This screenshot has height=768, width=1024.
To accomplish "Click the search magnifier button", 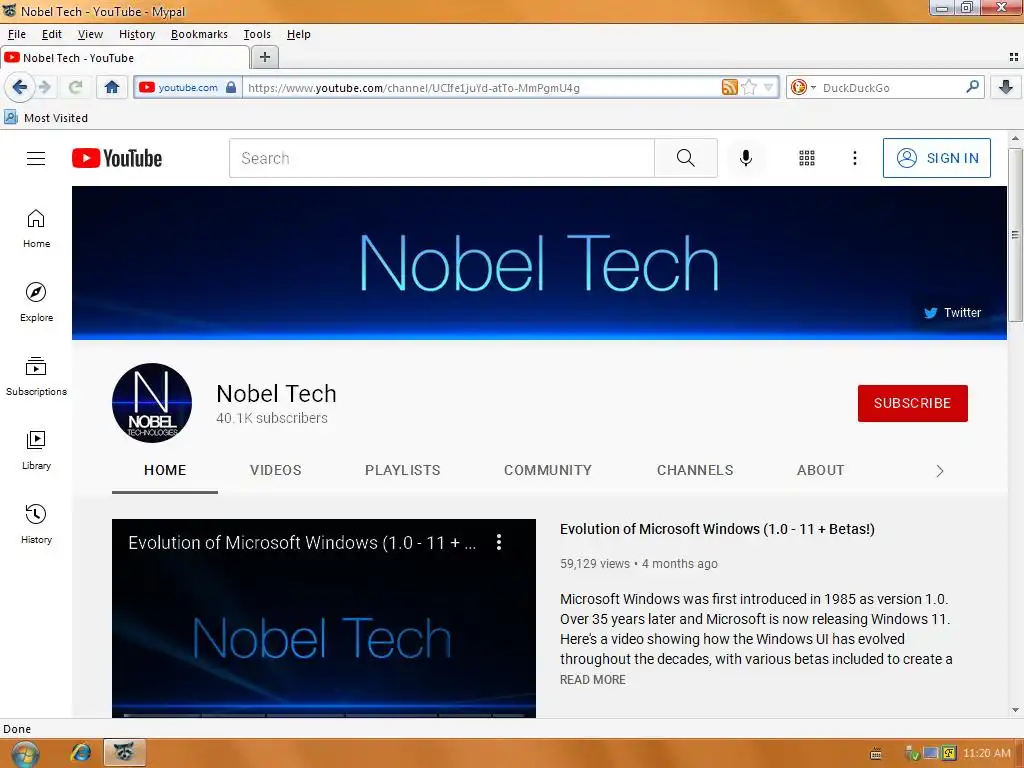I will 686,158.
